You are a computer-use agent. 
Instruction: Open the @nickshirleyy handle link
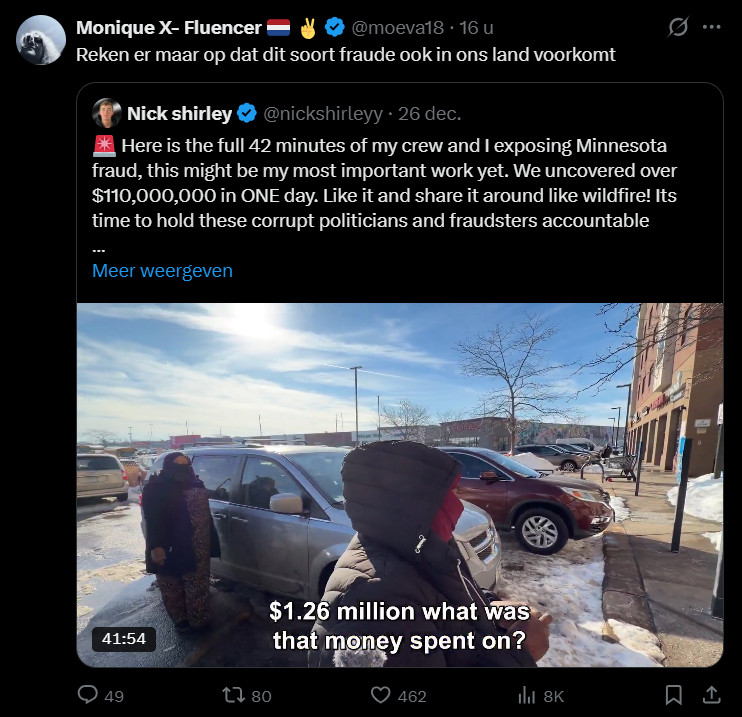coord(323,114)
